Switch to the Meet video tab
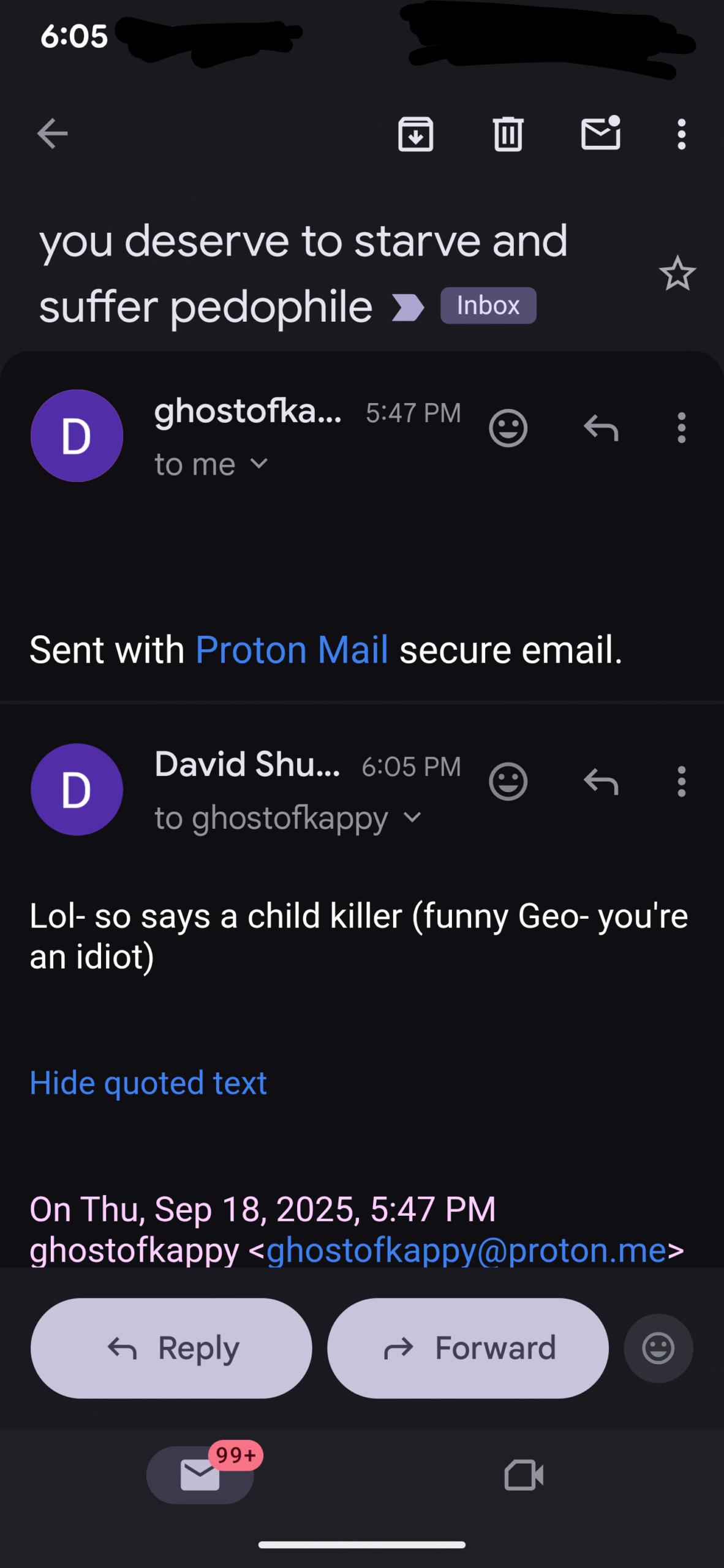724x1568 pixels. pos(524,1474)
